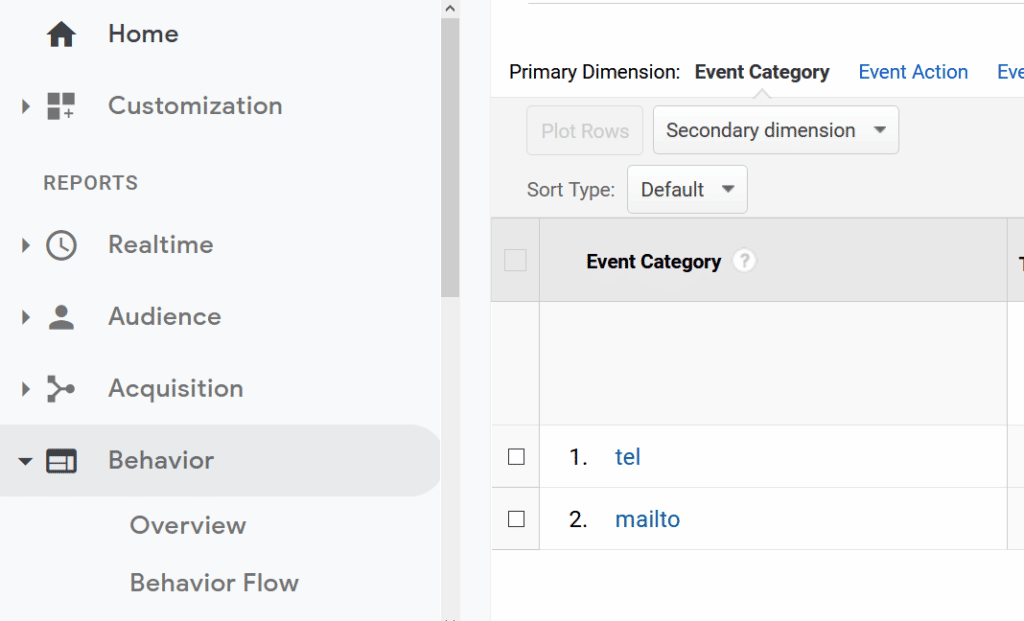Screen dimensions: 1024x621
Task: Open the Sort Type Default dropdown
Action: click(x=687, y=189)
